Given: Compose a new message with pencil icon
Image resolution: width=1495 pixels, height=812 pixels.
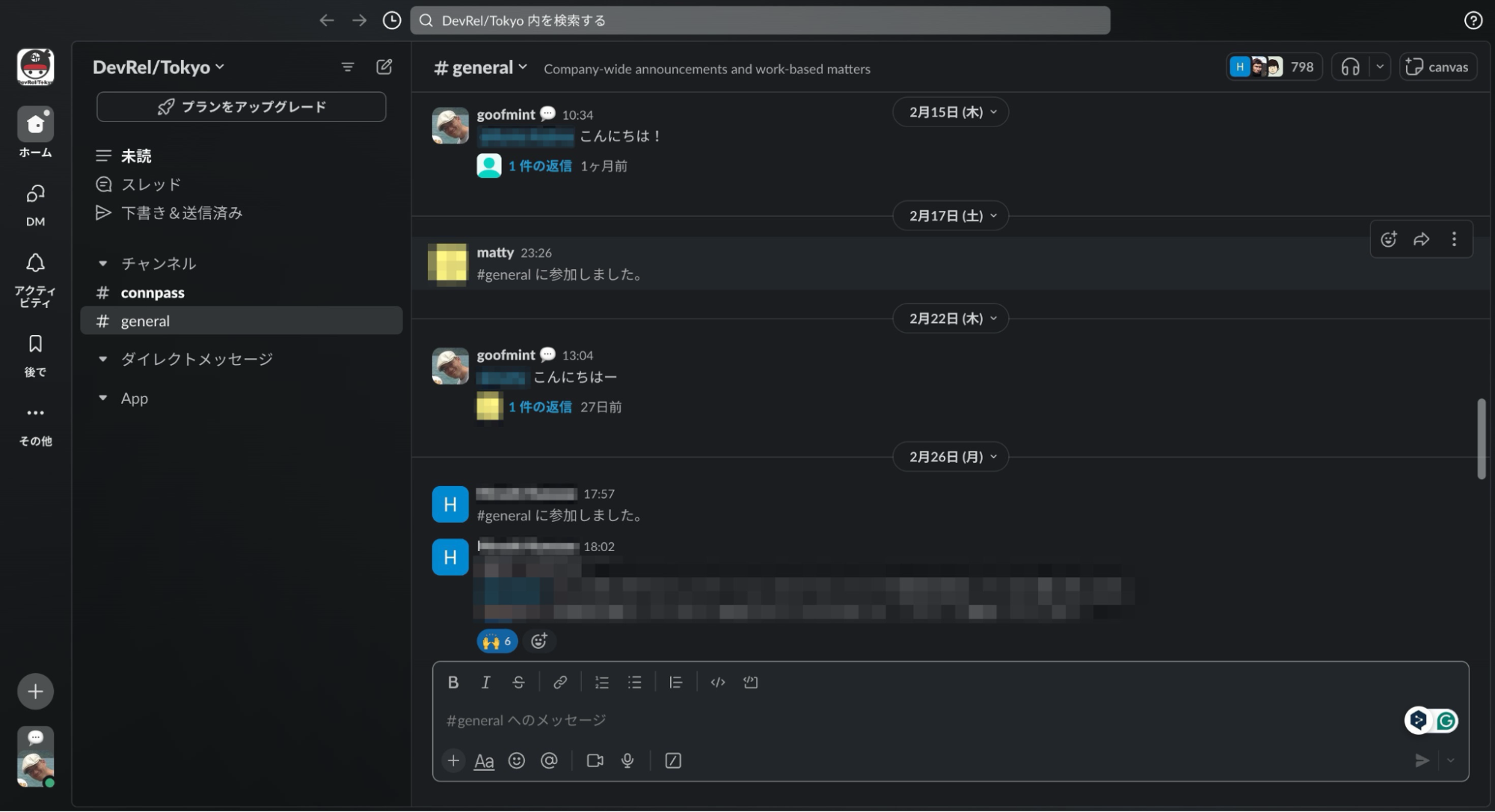Looking at the screenshot, I should pos(384,67).
